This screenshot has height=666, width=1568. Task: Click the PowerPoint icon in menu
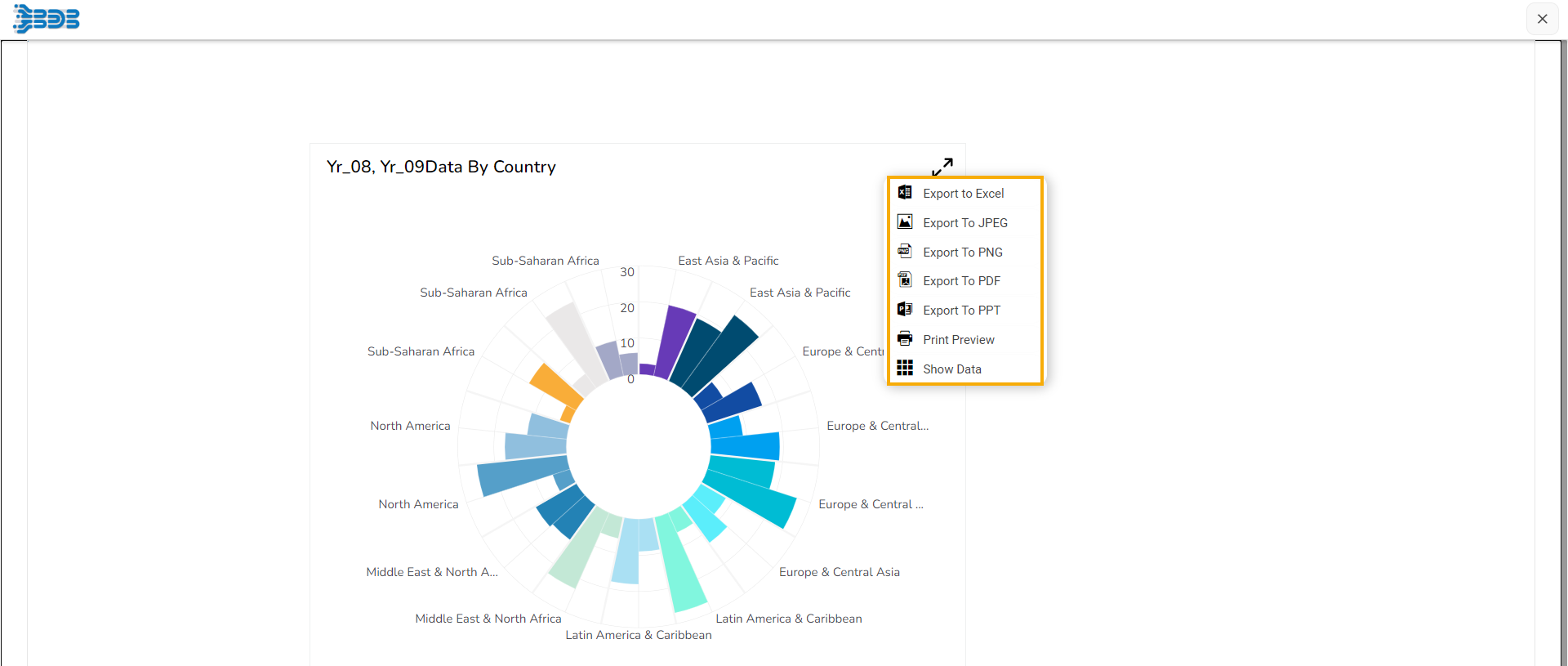[x=905, y=310]
